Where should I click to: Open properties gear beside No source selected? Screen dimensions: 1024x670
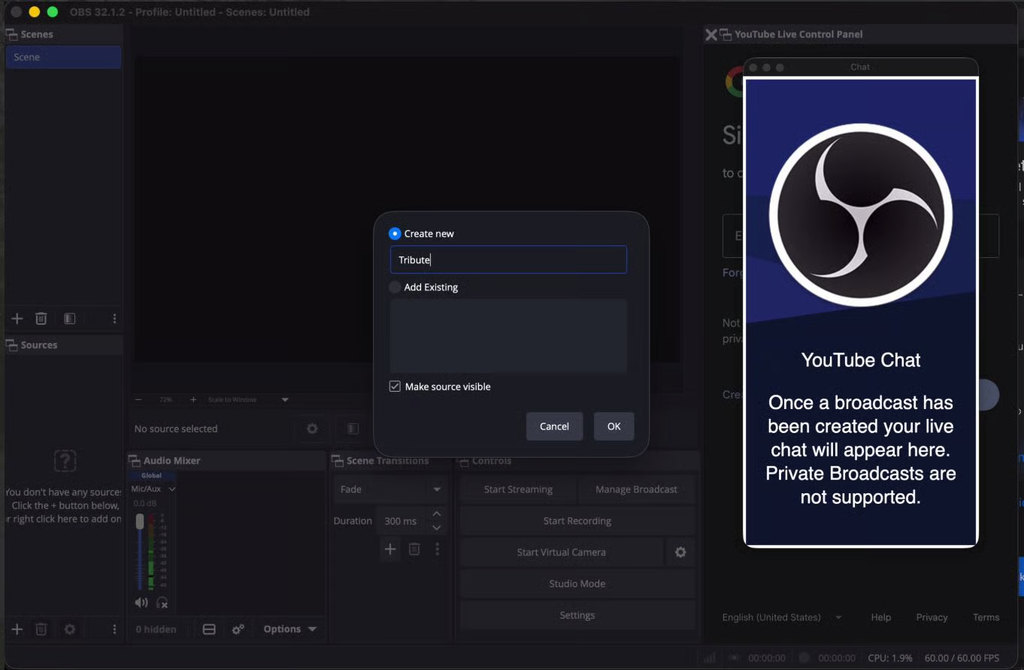[312, 428]
